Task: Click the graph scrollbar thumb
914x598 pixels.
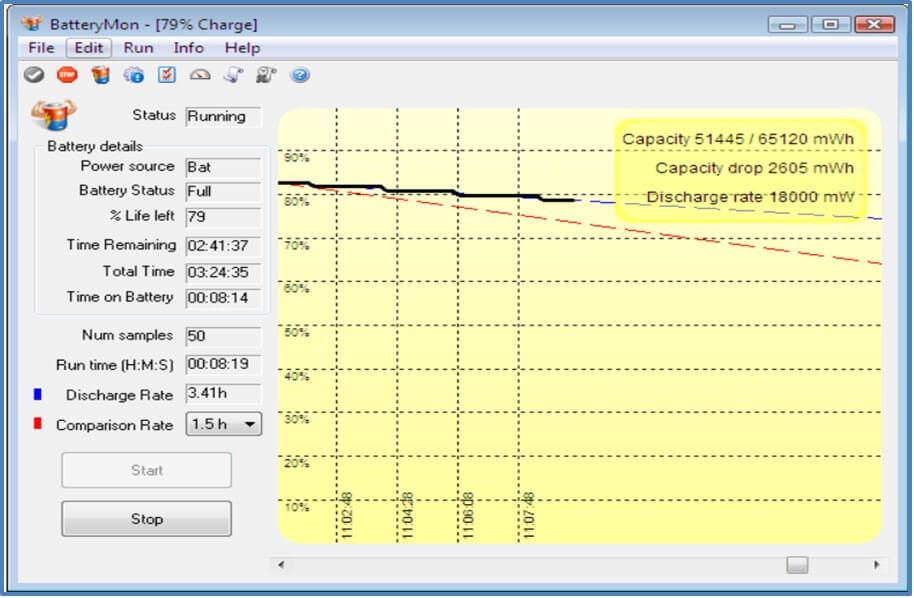Action: 797,564
